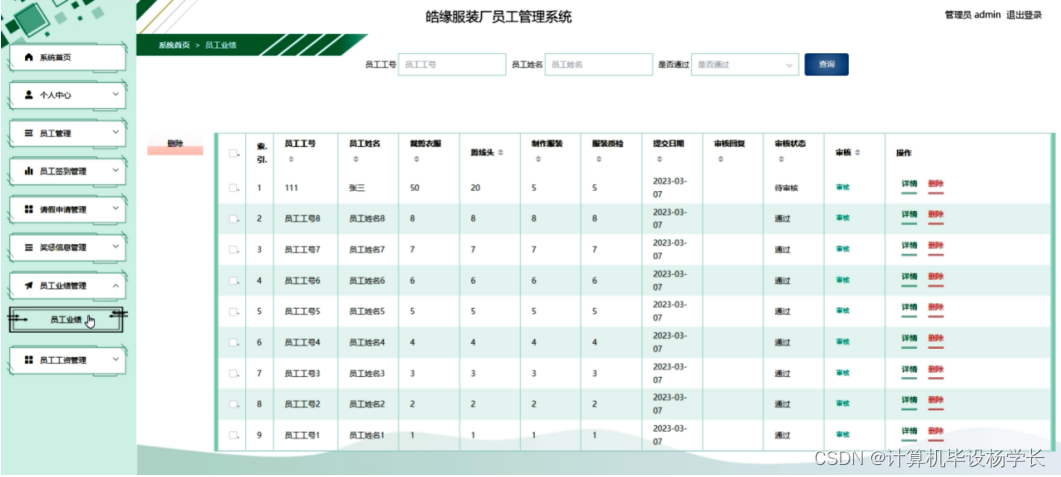
Task: Click the list icon beside 员工管理
Action: (28, 133)
